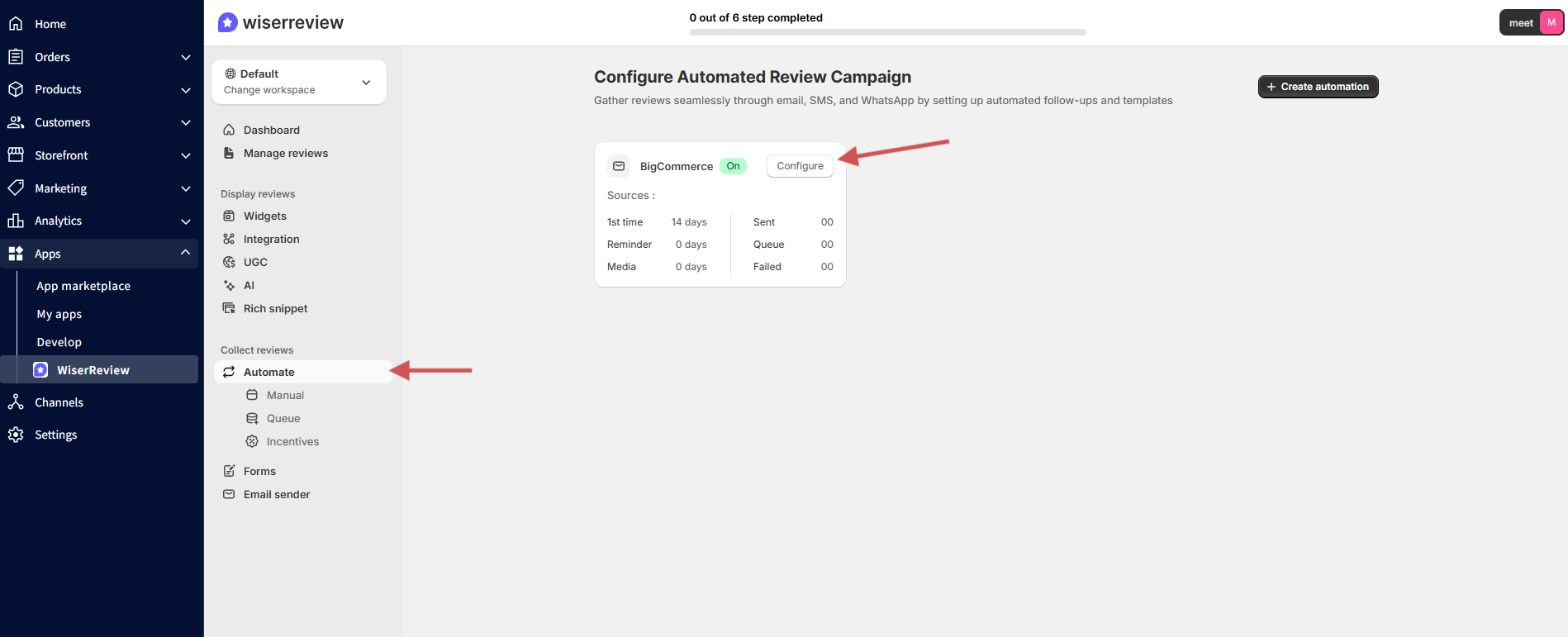Expand the Marketing menu chevron
This screenshot has height=637, width=1568.
pos(186,188)
